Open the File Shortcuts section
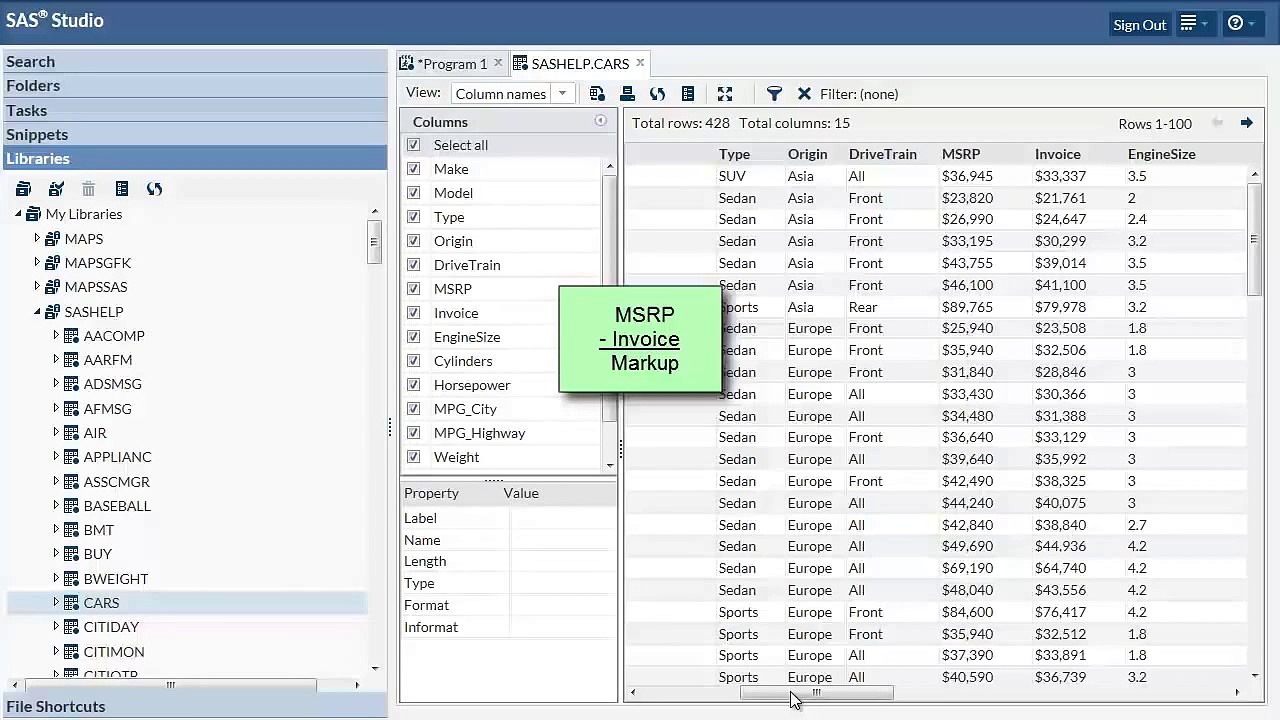 pyautogui.click(x=194, y=706)
